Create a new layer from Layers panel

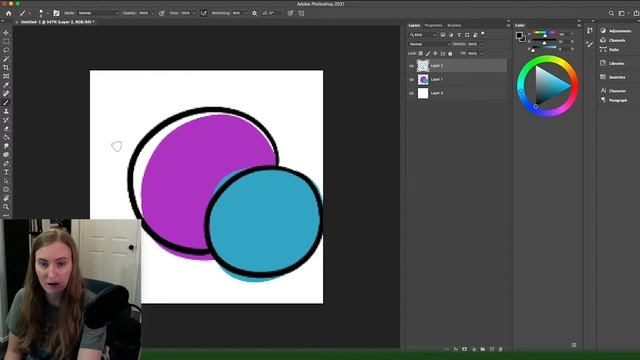click(492, 349)
